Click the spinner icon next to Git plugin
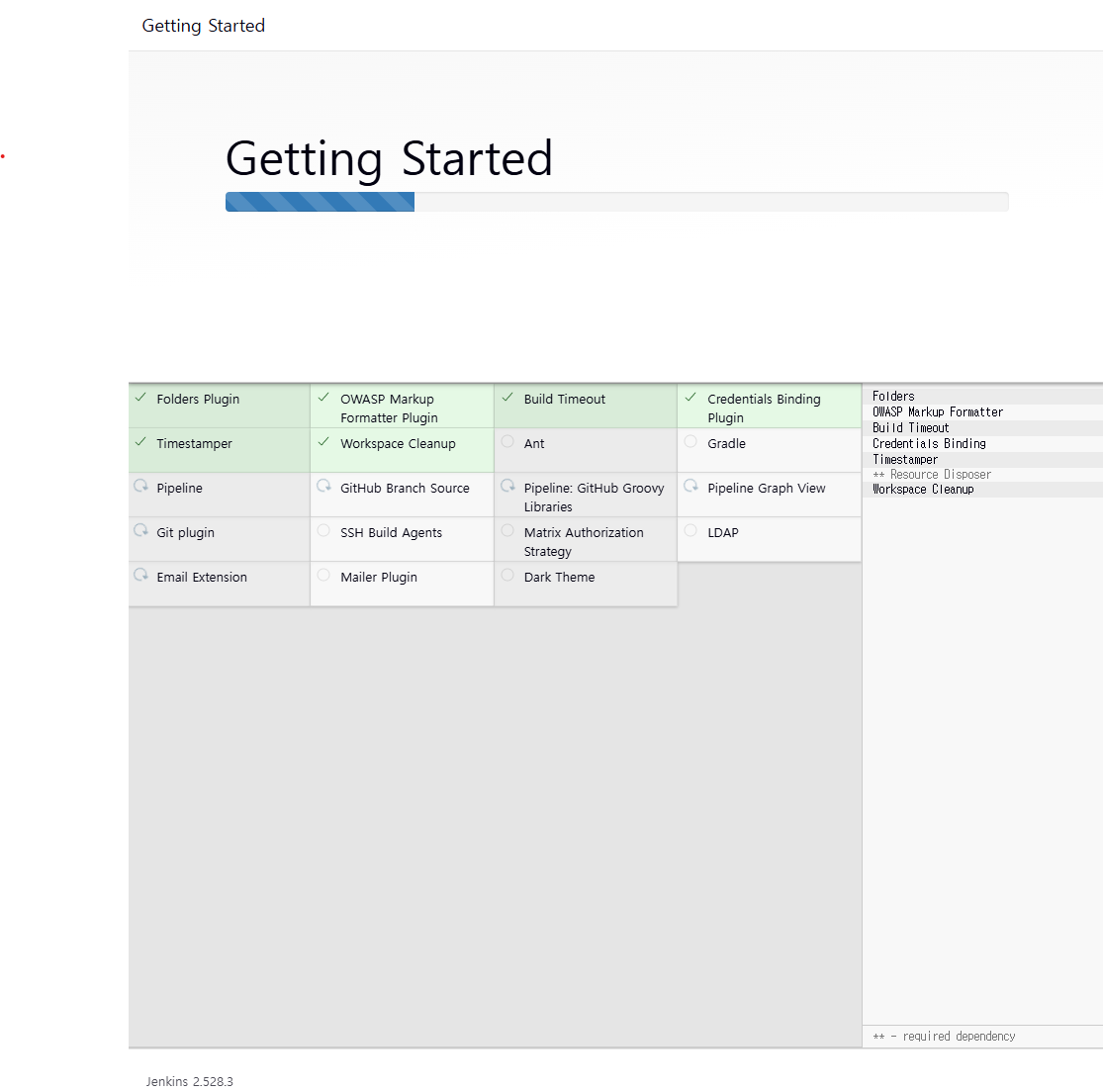This screenshot has height=1092, width=1103. coord(140,530)
